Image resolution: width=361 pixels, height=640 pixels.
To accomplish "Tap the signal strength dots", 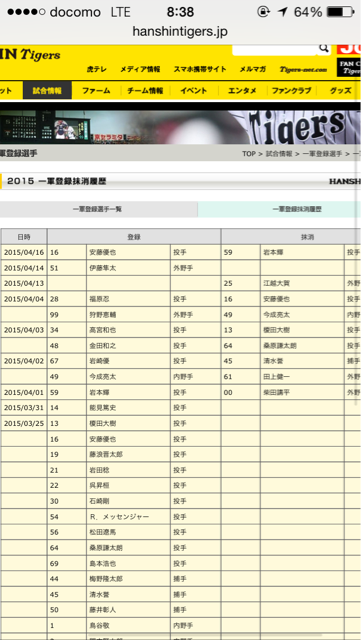I will pos(26,12).
